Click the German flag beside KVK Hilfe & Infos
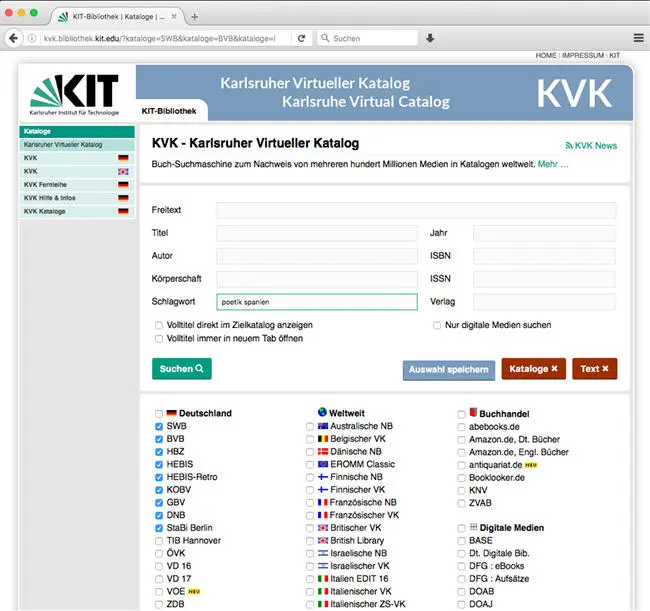 [x=123, y=198]
